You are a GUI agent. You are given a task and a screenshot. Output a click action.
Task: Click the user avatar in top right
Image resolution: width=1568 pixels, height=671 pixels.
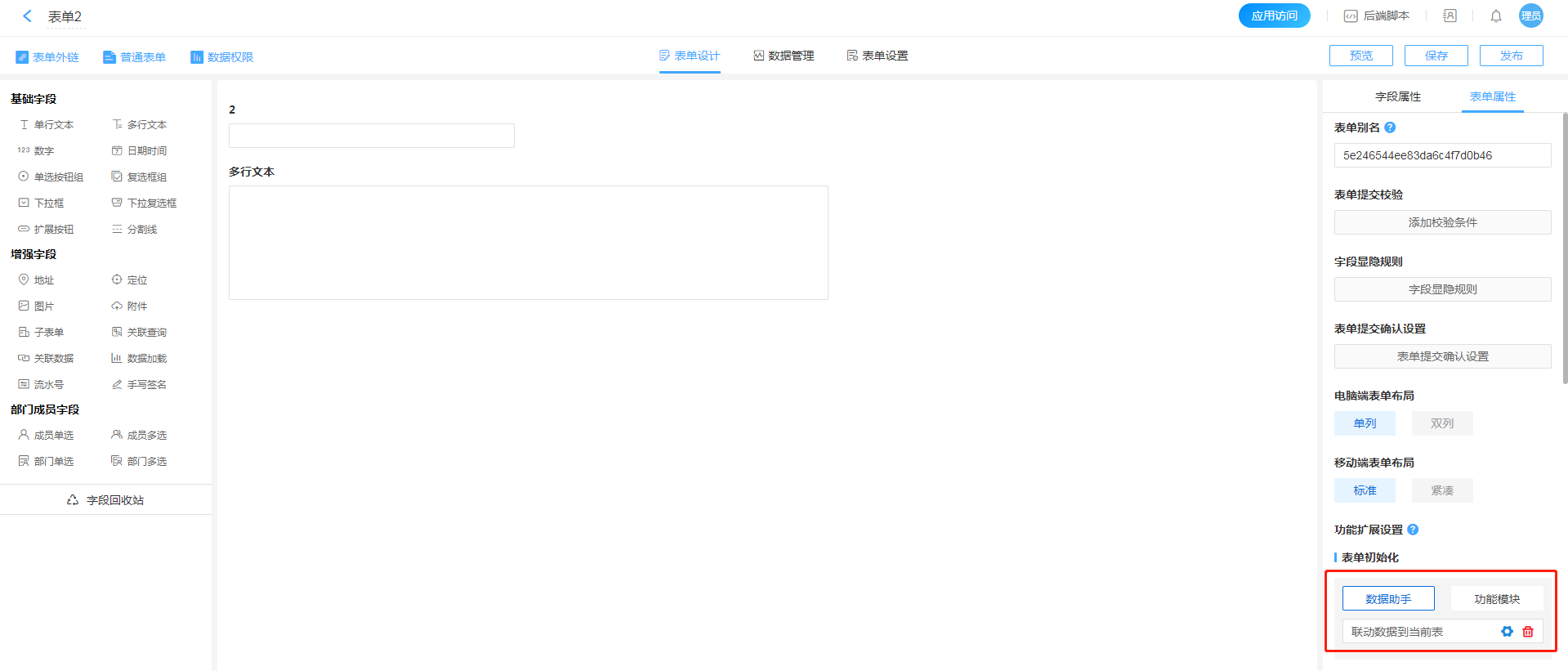tap(1530, 16)
